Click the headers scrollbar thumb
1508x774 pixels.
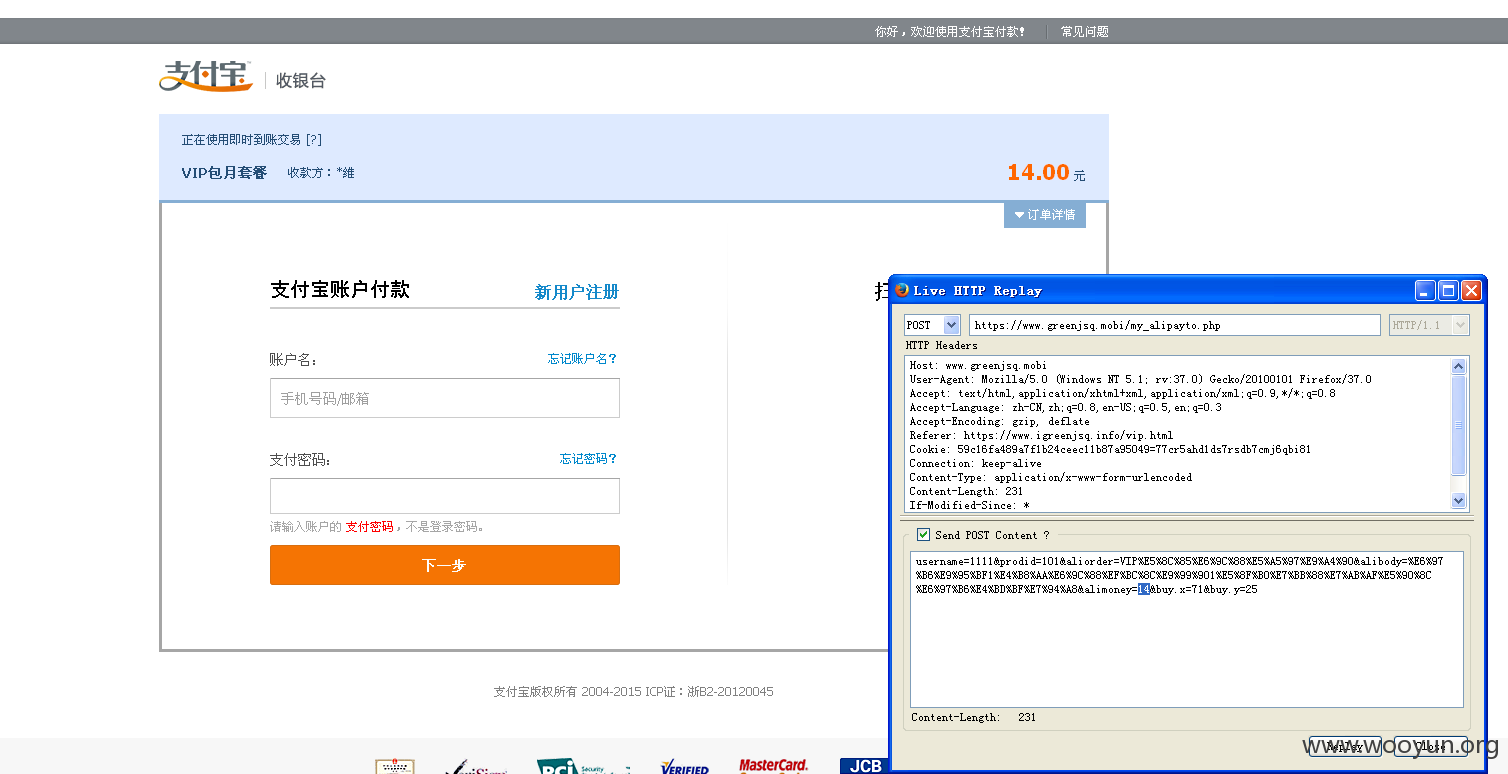(x=1458, y=426)
